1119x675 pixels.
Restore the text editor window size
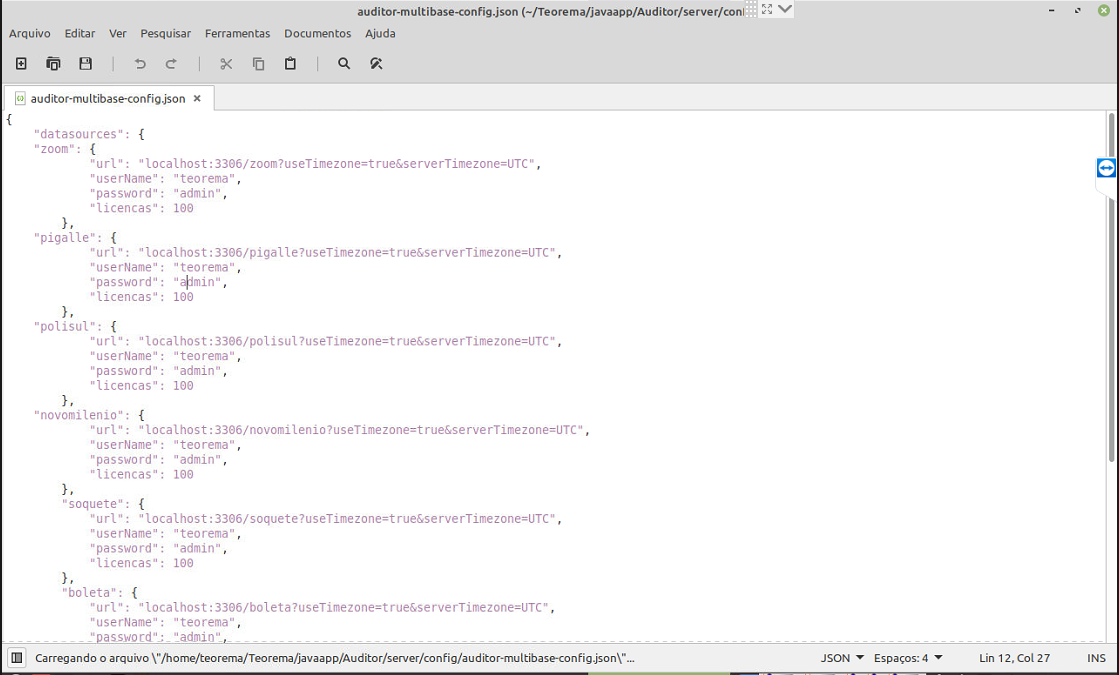(1078, 11)
